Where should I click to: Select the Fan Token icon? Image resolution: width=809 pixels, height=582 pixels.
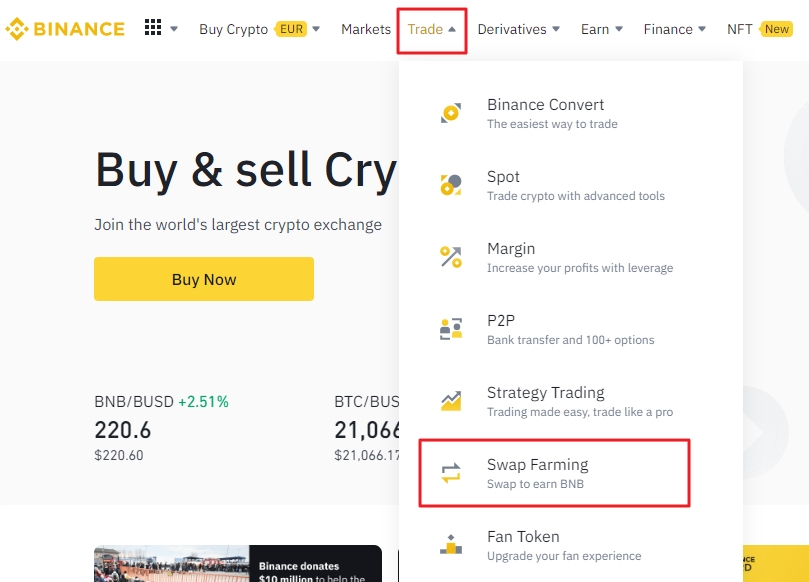coord(450,544)
